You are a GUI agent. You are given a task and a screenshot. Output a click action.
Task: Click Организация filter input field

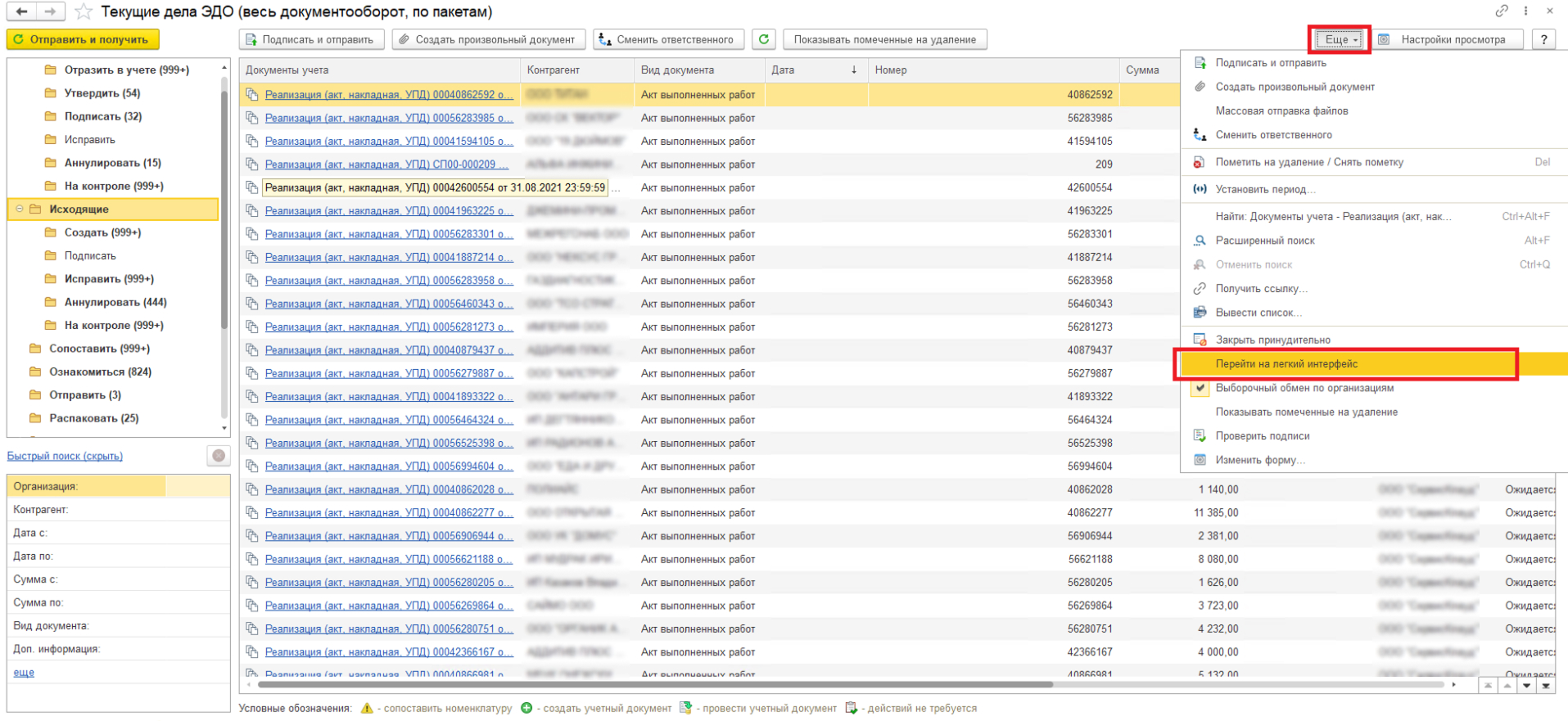[x=197, y=486]
